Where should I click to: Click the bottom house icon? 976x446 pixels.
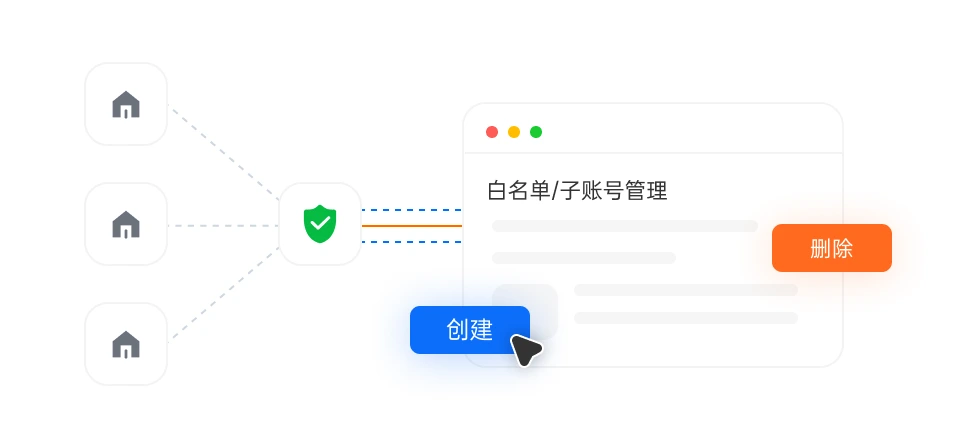(x=126, y=344)
